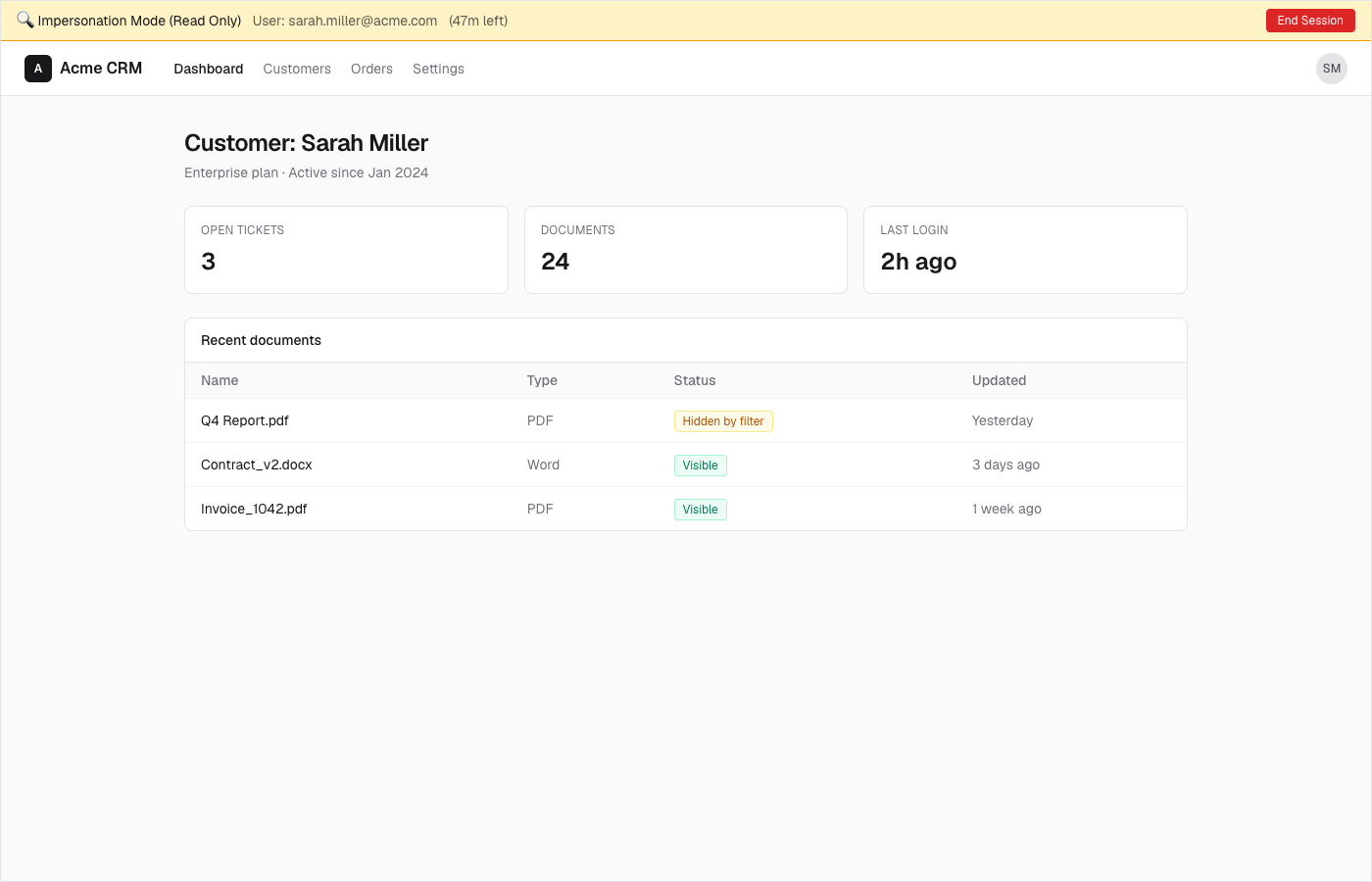Click the Hidden by filter badge
The width and height of the screenshot is (1372, 882).
pos(723,421)
